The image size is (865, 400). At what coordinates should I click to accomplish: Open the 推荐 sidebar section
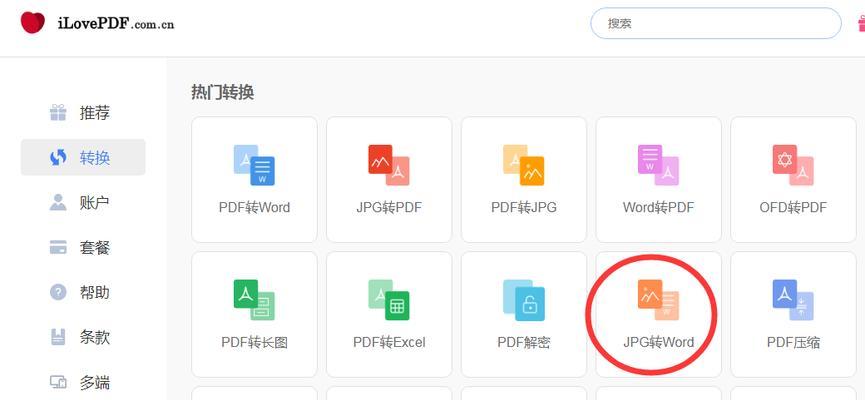pyautogui.click(x=95, y=113)
